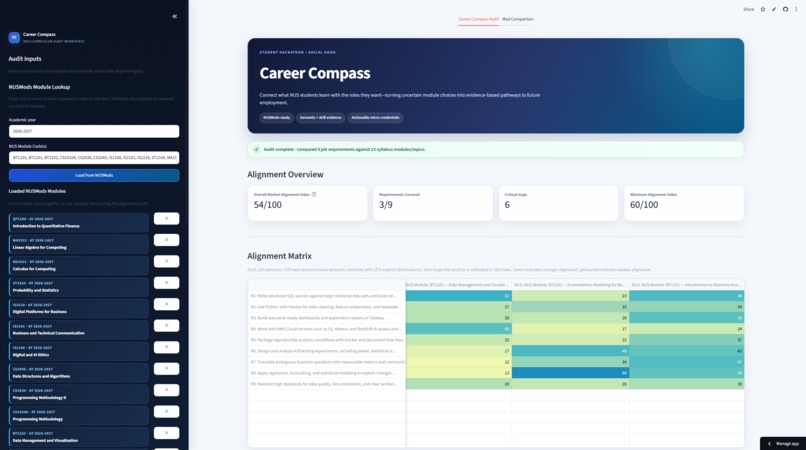Click the Career Compass hero title
The image size is (806, 450).
coord(315,73)
